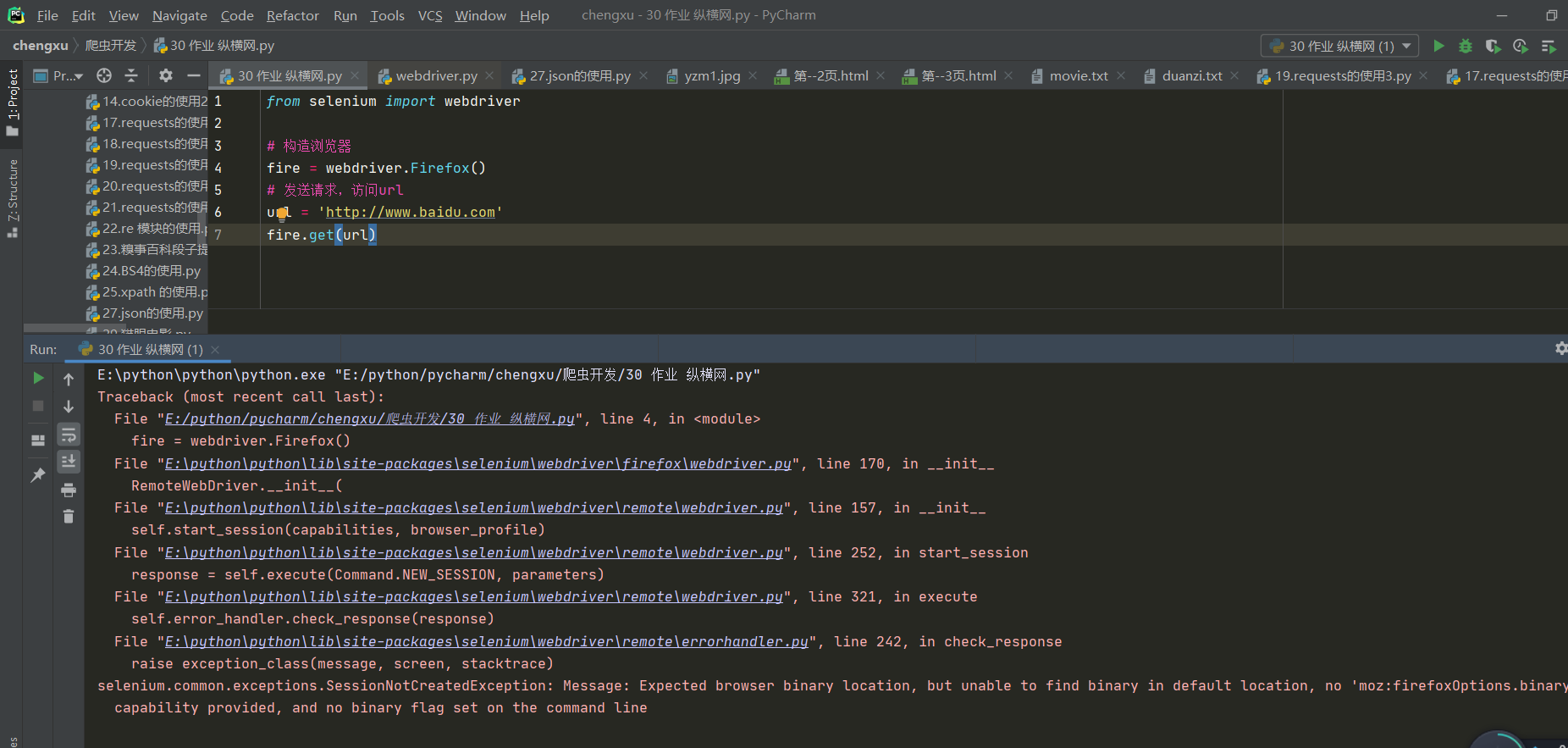Restore layout icon in Run panel
Screen dimensions: 1568x748
coord(38,440)
